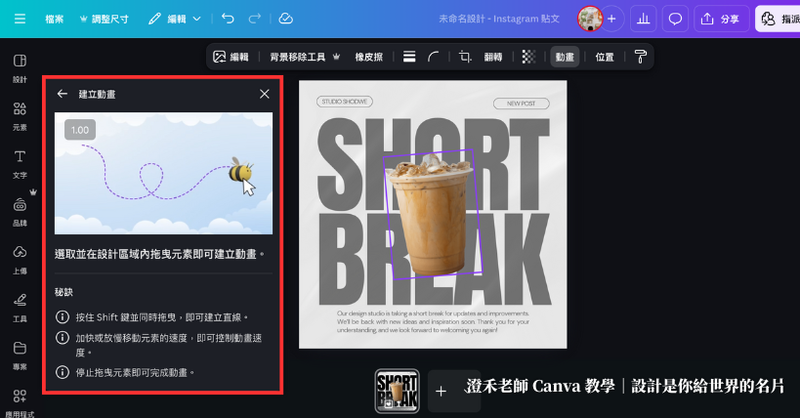Image resolution: width=800 pixels, height=418 pixels.
Task: Open the 檔案 file menu
Action: 55,19
